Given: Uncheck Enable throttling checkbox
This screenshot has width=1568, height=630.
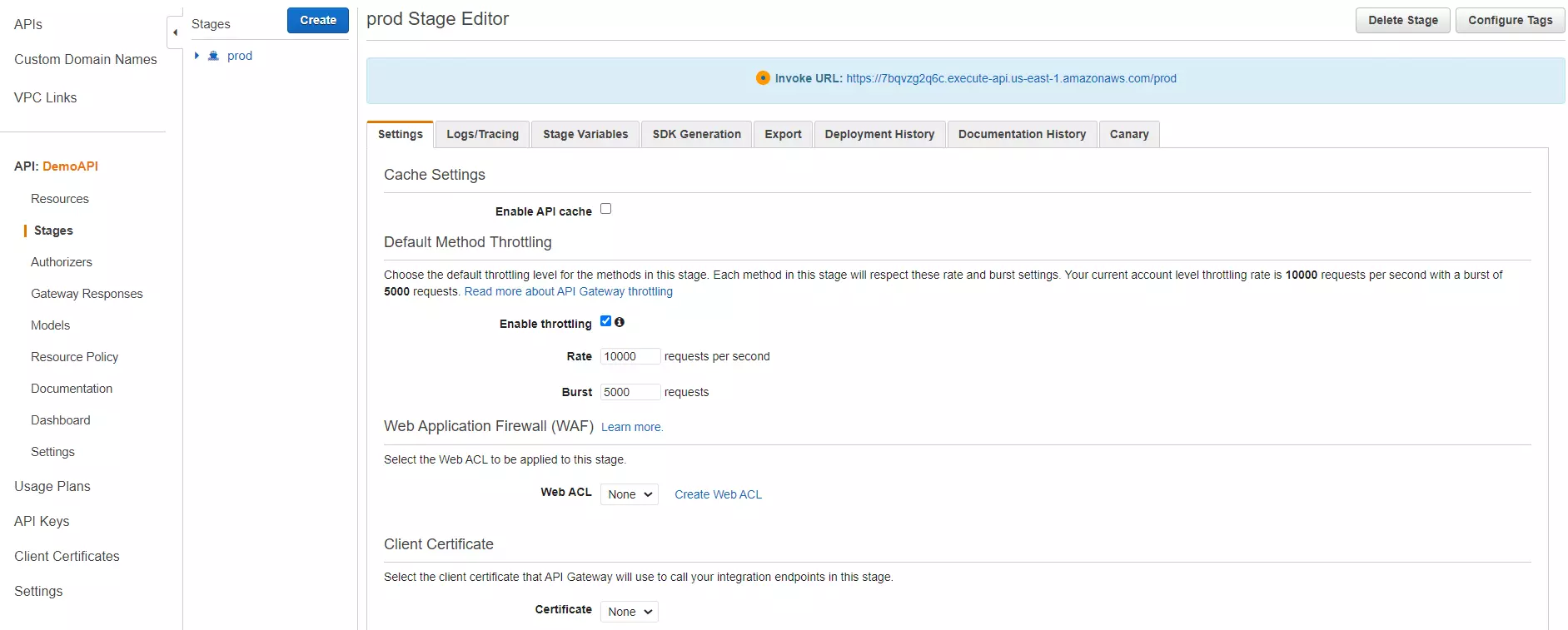Looking at the screenshot, I should (606, 321).
